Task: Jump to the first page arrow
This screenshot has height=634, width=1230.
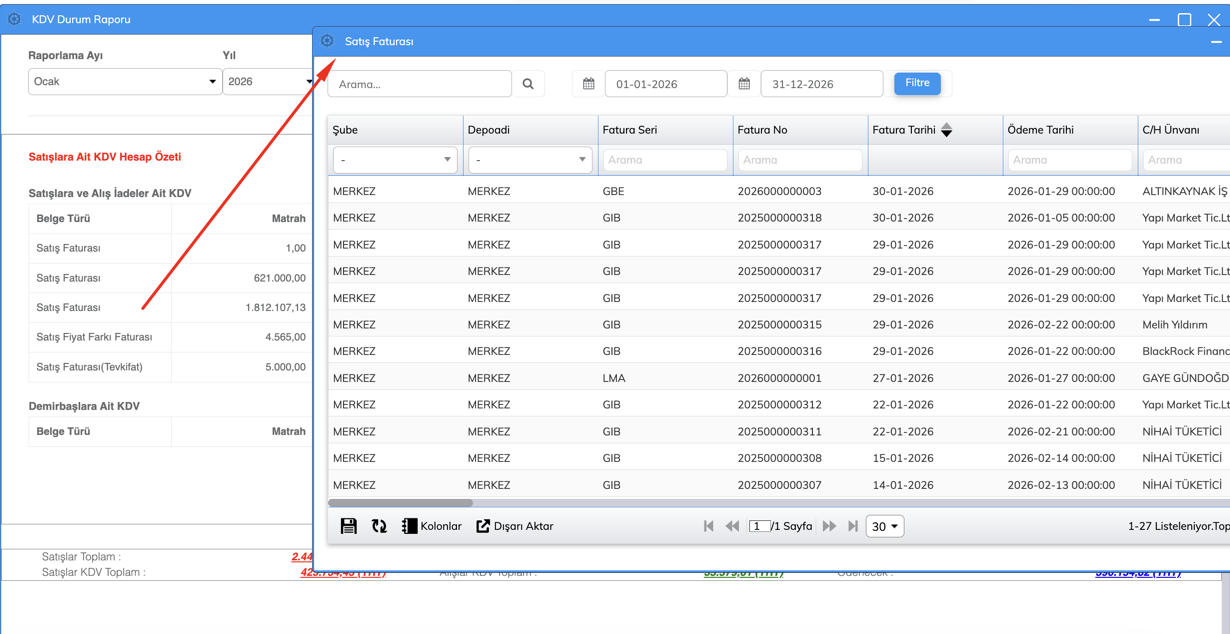Action: pyautogui.click(x=708, y=526)
